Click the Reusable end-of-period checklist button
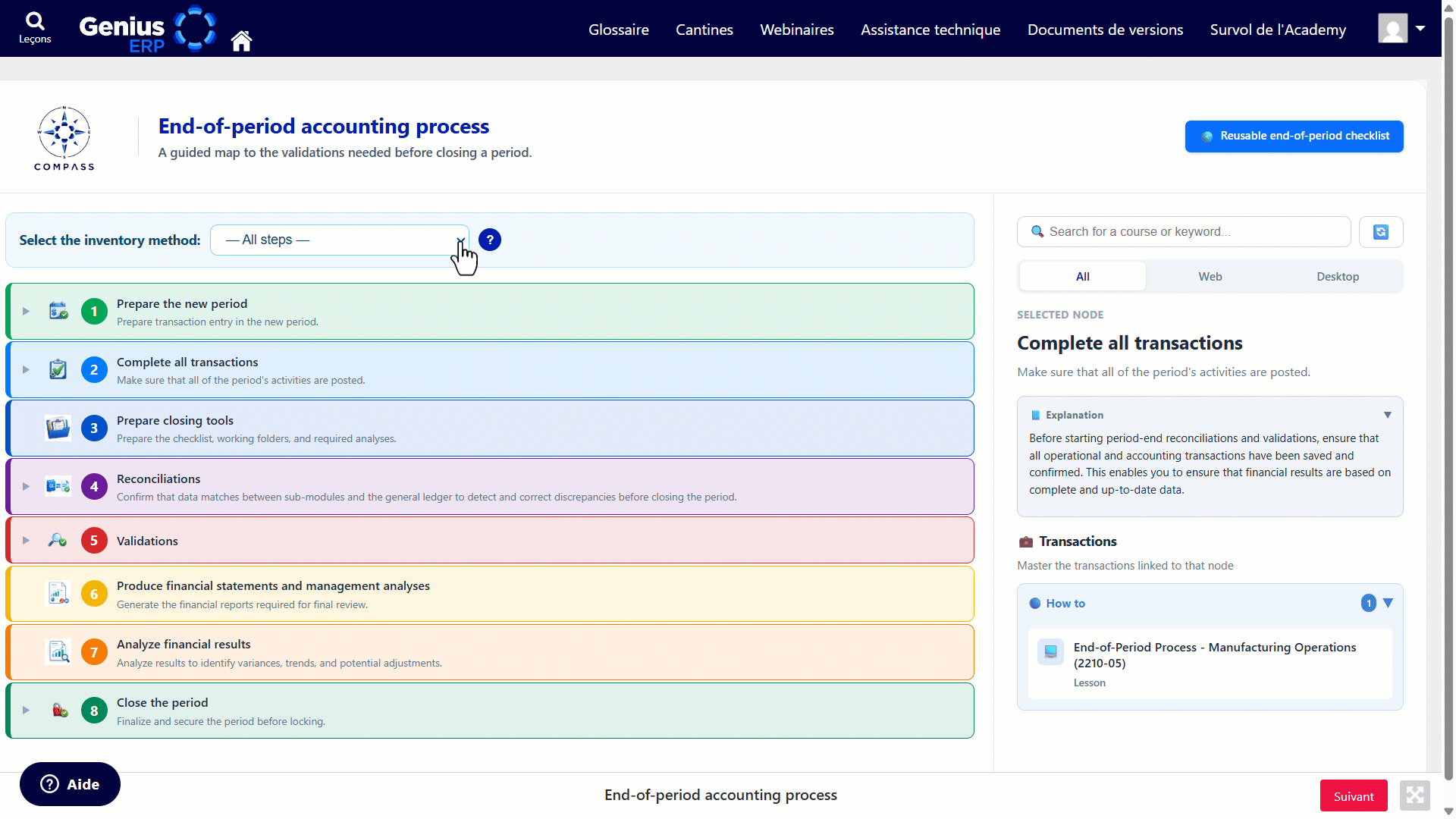 coord(1294,136)
